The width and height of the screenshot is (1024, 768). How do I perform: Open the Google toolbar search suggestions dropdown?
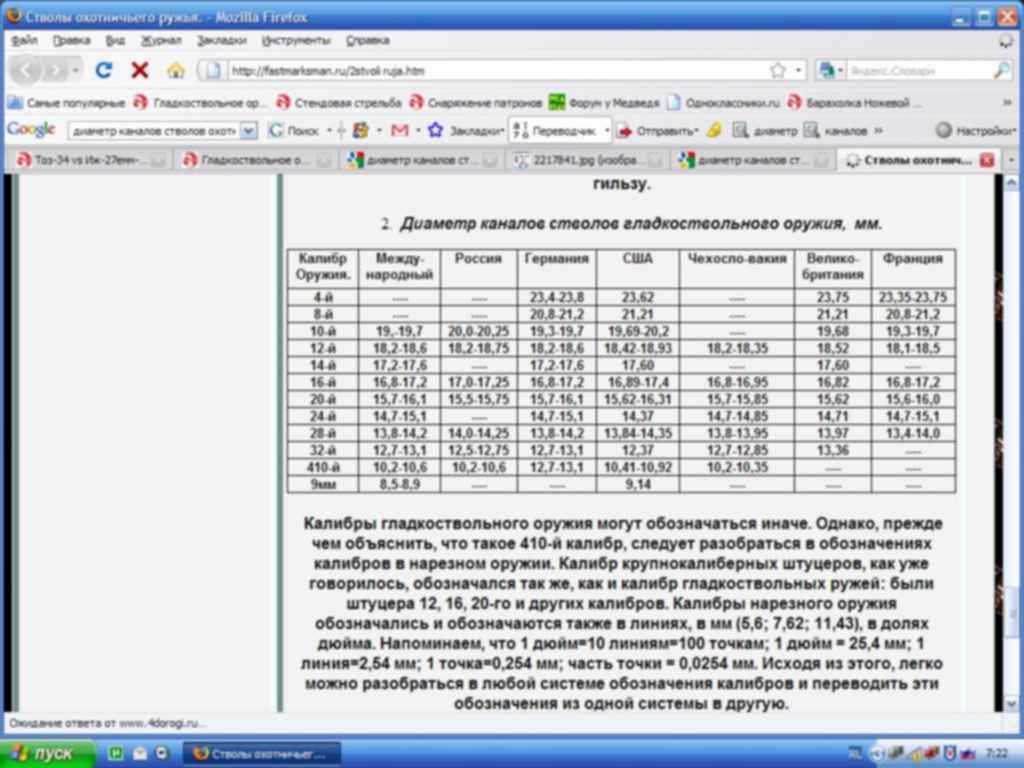249,130
